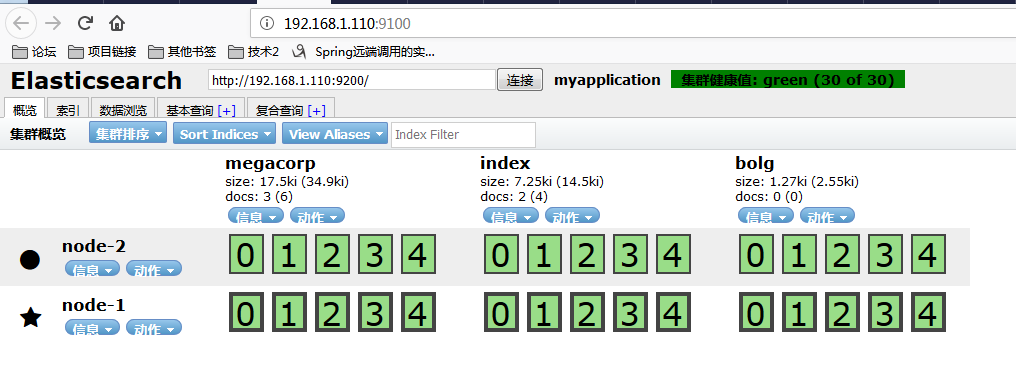Switch to the 索引 tab
This screenshot has height=381, width=1016.
[67, 110]
